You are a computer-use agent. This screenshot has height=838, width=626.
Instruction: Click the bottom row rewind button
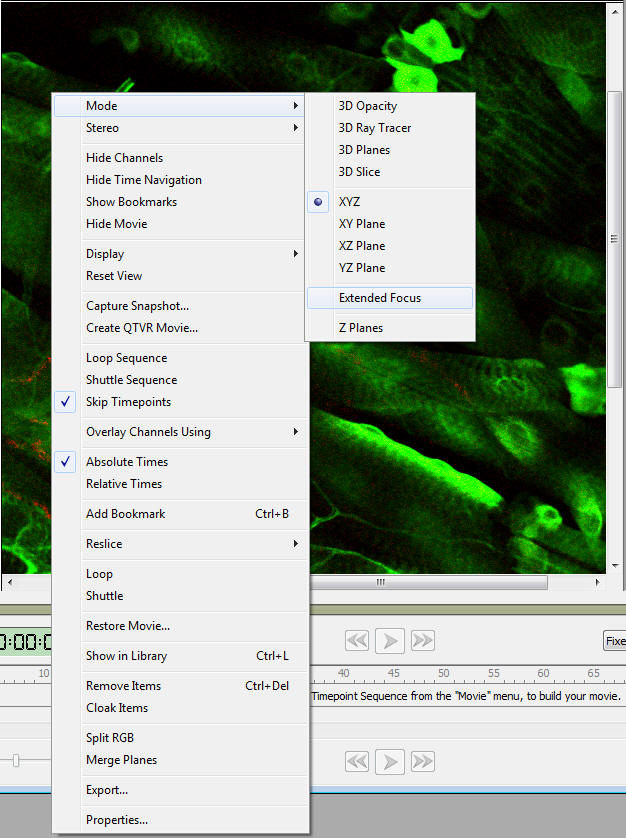pos(357,761)
